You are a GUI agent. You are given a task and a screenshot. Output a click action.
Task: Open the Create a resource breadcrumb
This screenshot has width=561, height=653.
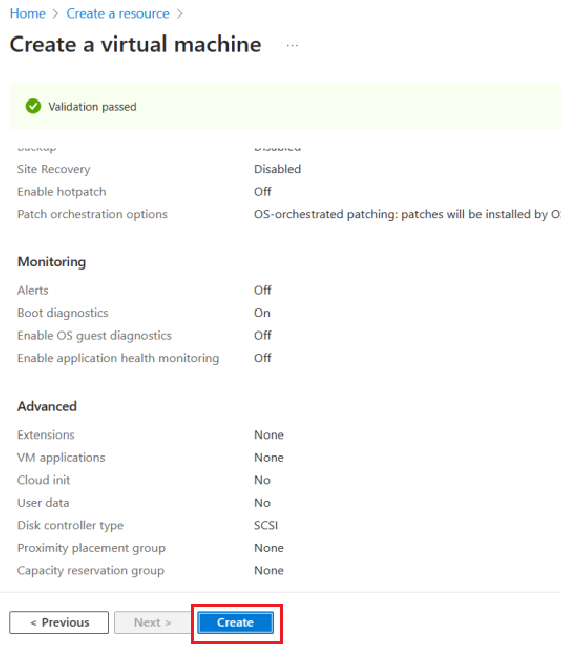[118, 14]
